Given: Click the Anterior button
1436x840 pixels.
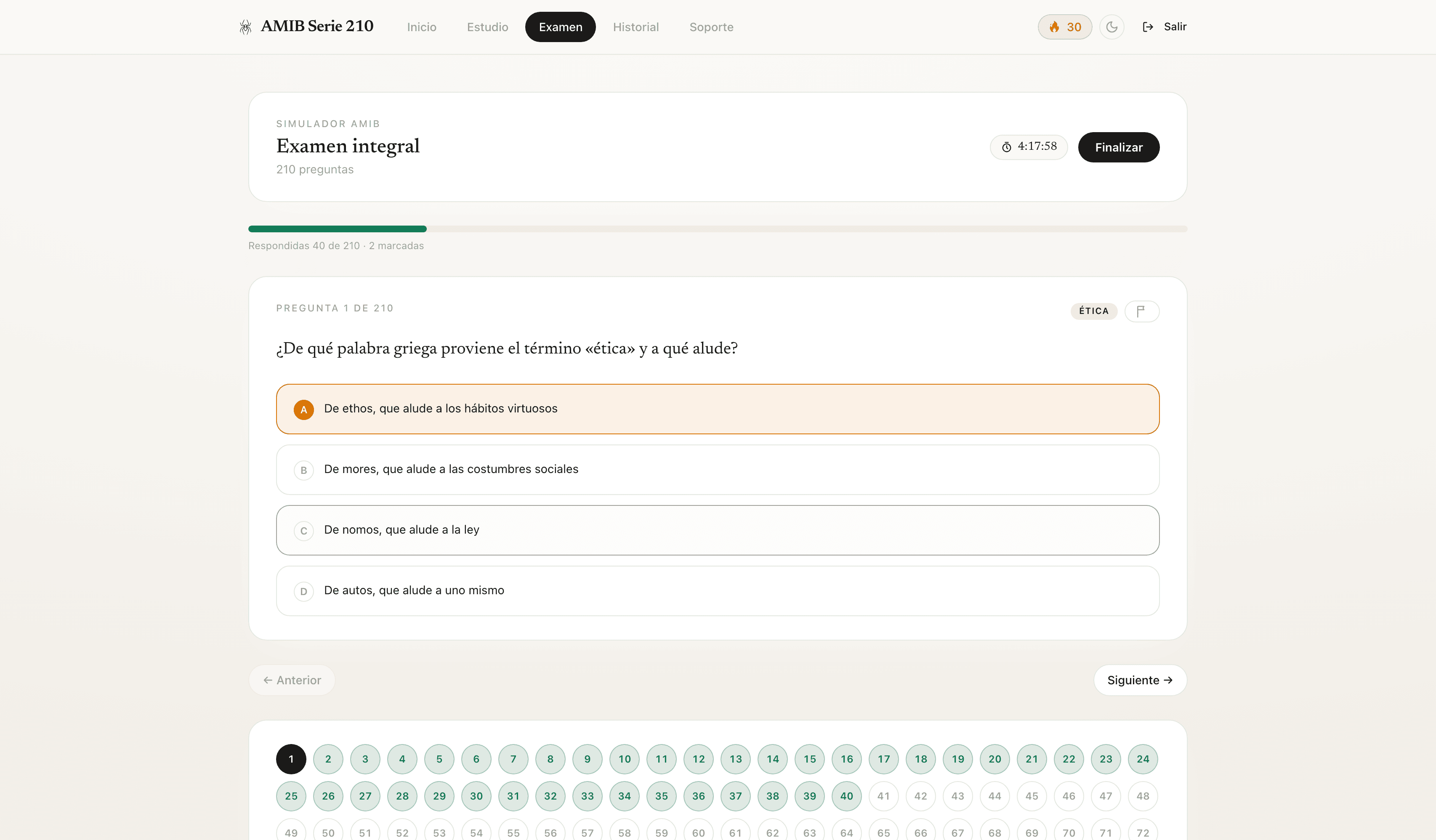Looking at the screenshot, I should pyautogui.click(x=292, y=680).
